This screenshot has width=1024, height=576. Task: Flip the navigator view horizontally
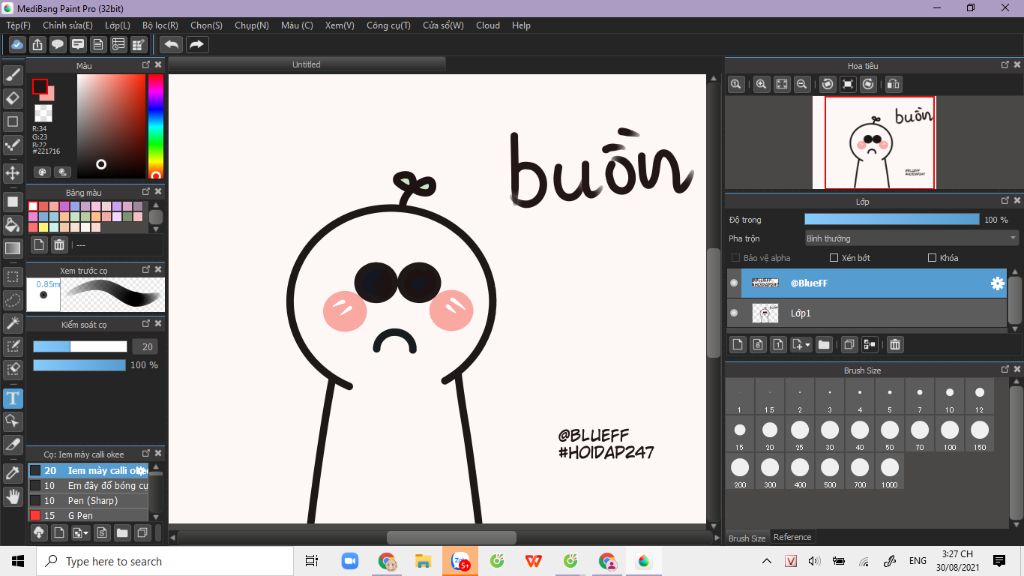[x=893, y=84]
